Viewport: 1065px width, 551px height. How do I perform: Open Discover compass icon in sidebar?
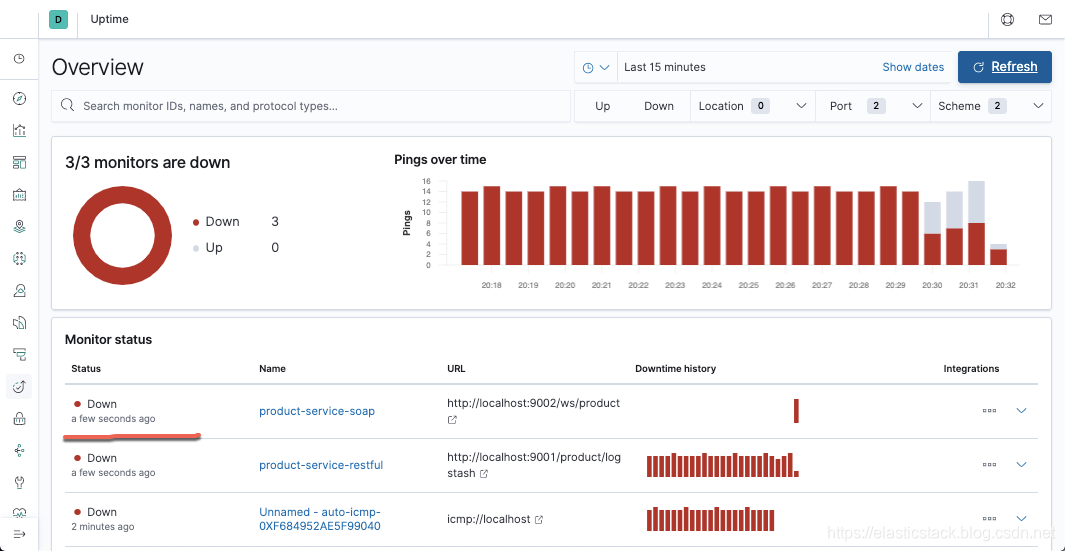pyautogui.click(x=19, y=99)
